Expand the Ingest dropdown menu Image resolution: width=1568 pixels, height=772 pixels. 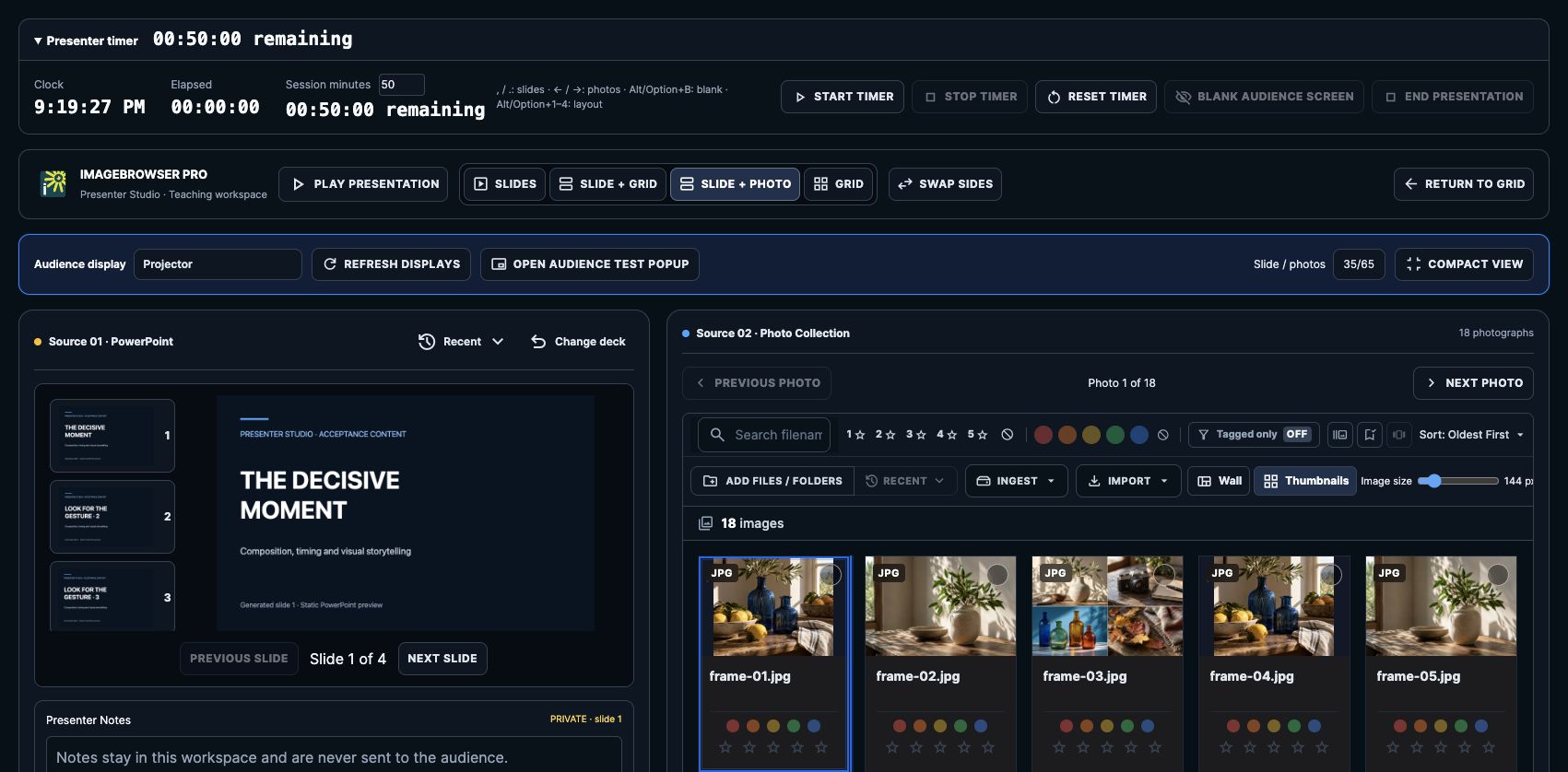(1016, 481)
